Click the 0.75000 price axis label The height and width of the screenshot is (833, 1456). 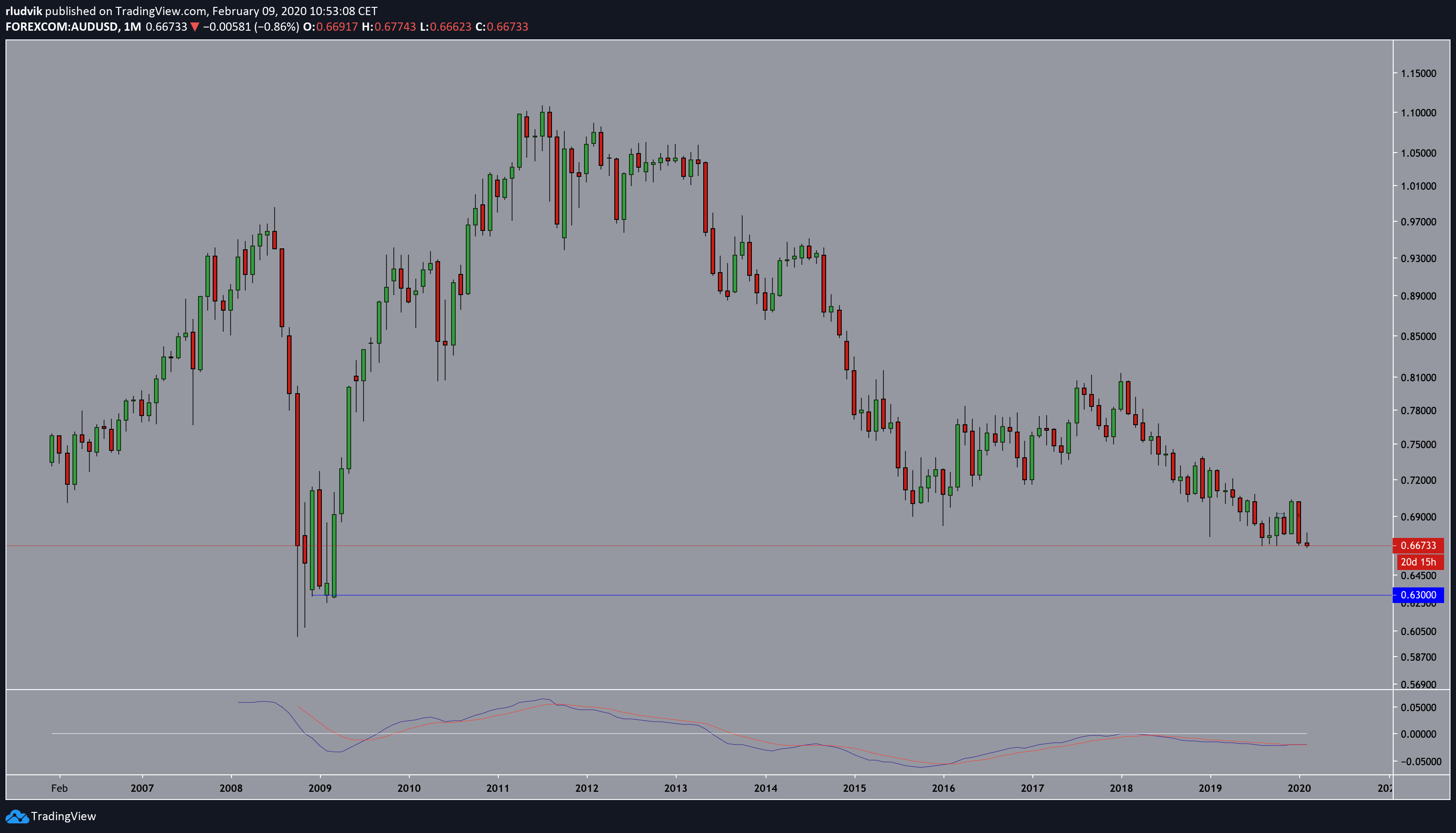(x=1418, y=444)
